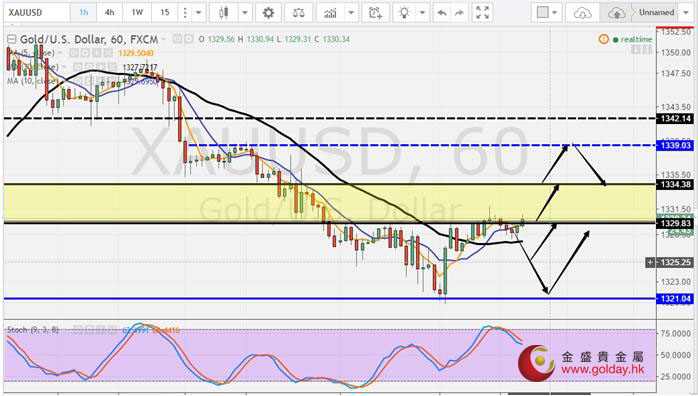This screenshot has width=698, height=396.
Task: Select the 1h timeframe
Action: 83,12
